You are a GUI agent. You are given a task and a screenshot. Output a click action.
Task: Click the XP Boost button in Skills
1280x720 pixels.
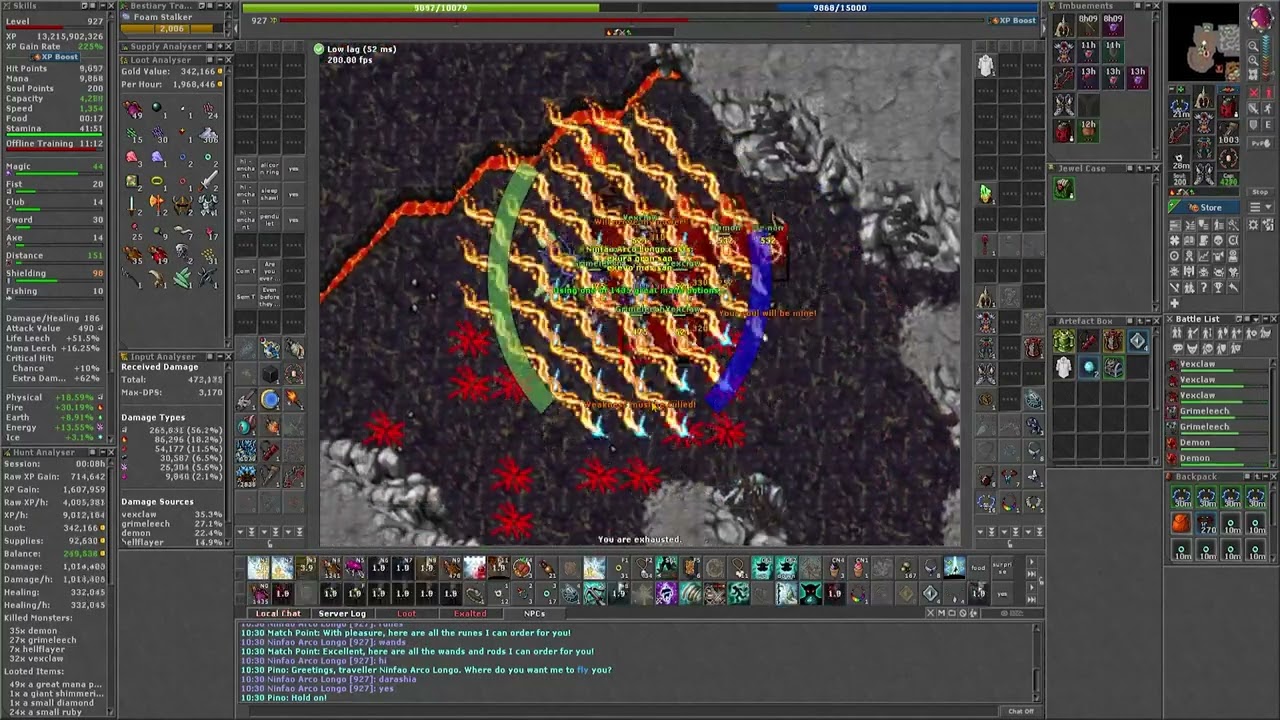(55, 57)
